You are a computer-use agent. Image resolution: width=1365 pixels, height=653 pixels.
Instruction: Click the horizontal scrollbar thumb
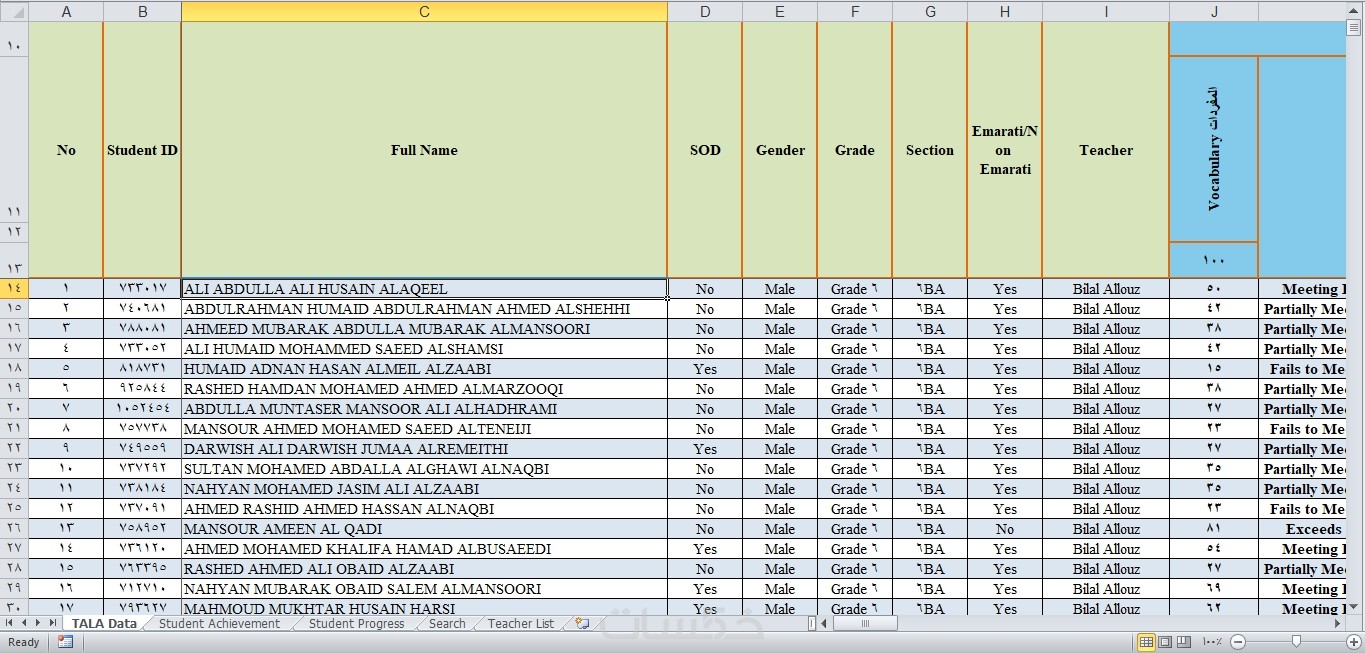[x=865, y=623]
